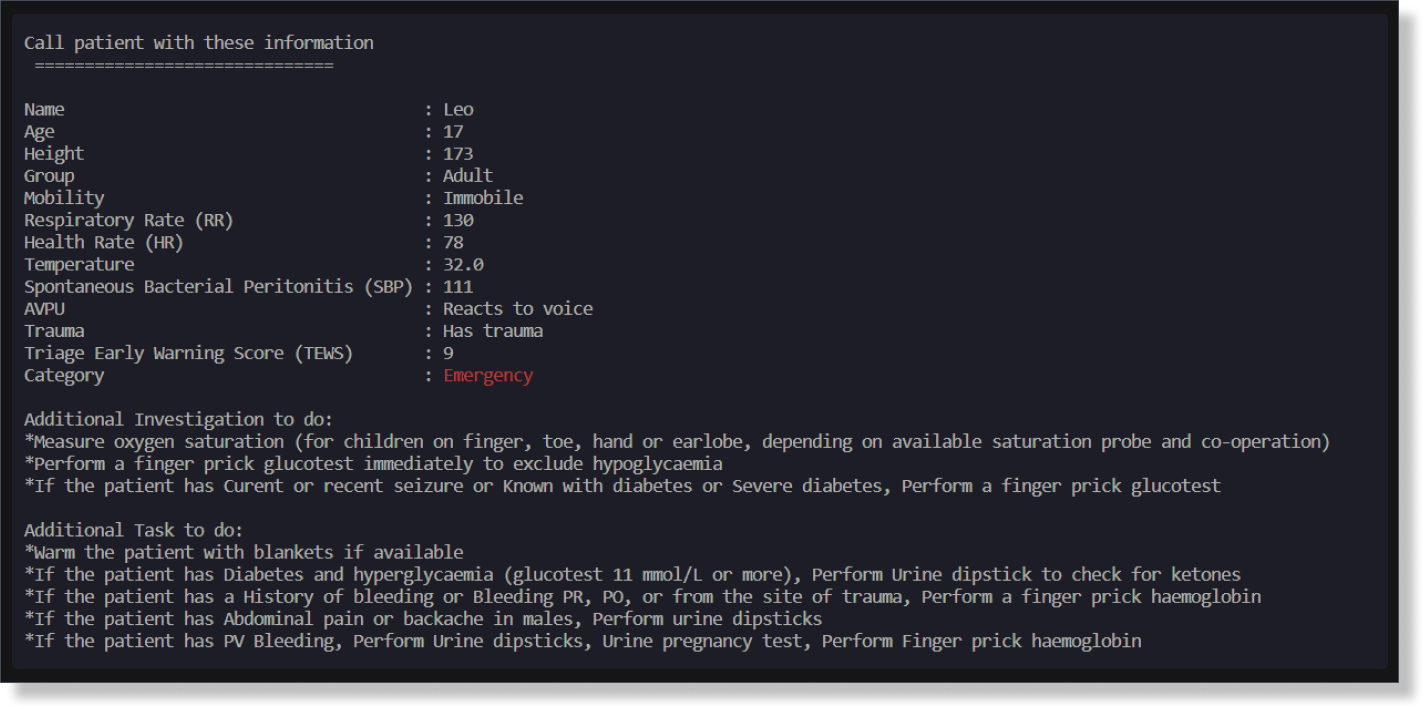Click the 'Additional Task to do:' heading

click(x=134, y=530)
